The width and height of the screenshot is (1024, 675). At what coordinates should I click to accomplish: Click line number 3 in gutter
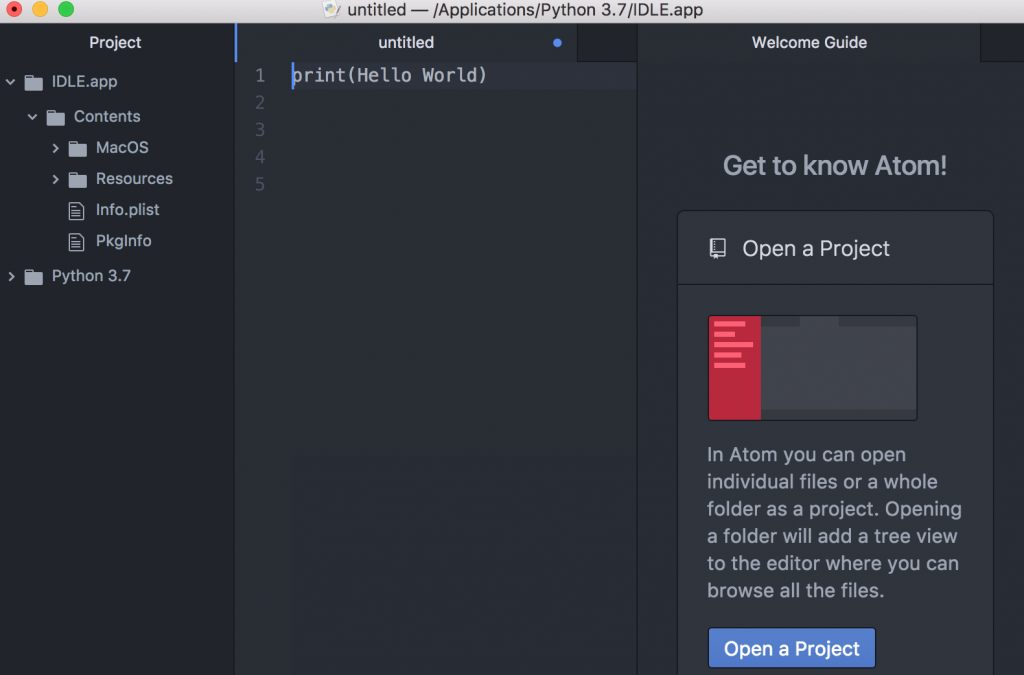(x=260, y=130)
